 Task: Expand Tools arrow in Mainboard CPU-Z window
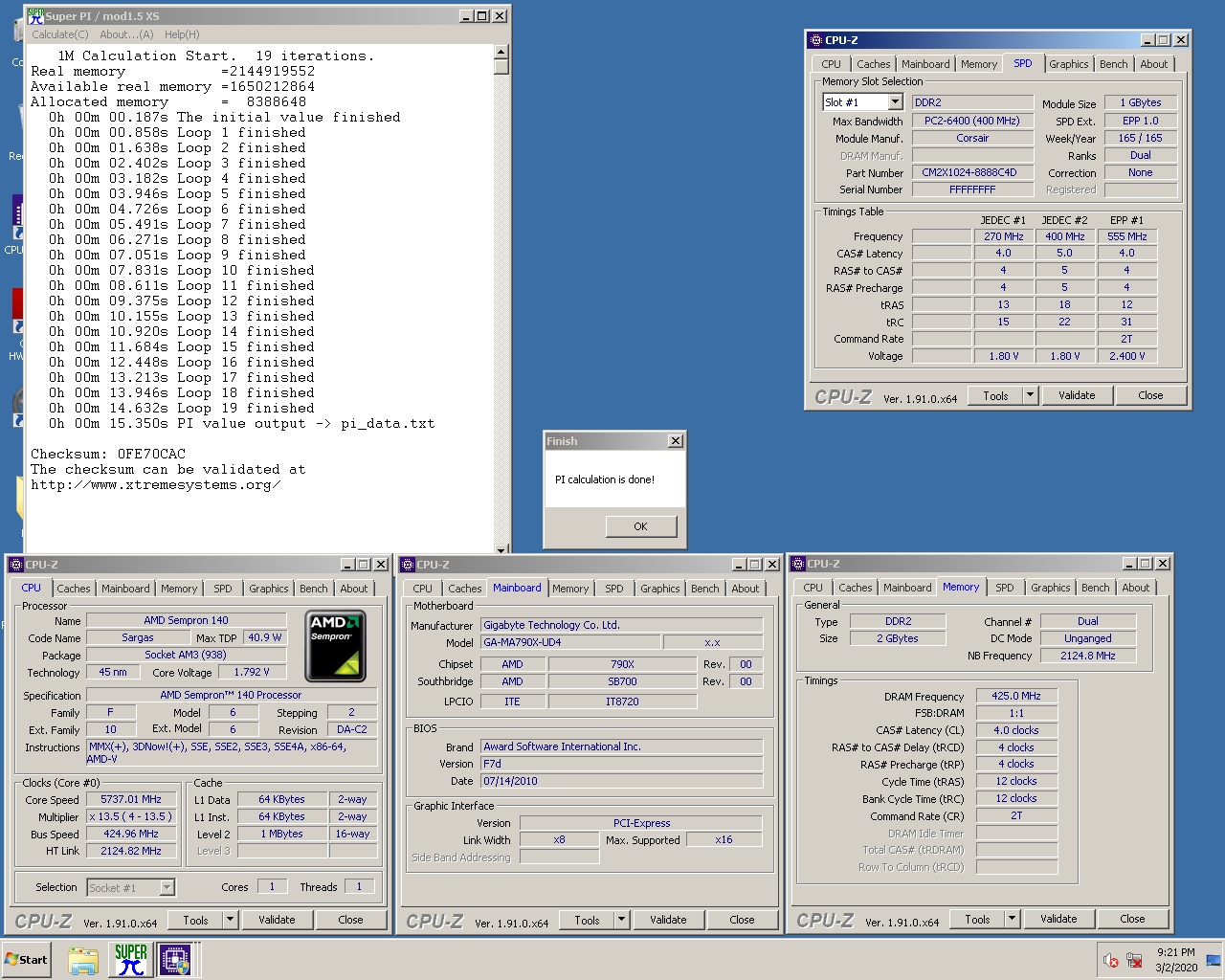pyautogui.click(x=621, y=920)
